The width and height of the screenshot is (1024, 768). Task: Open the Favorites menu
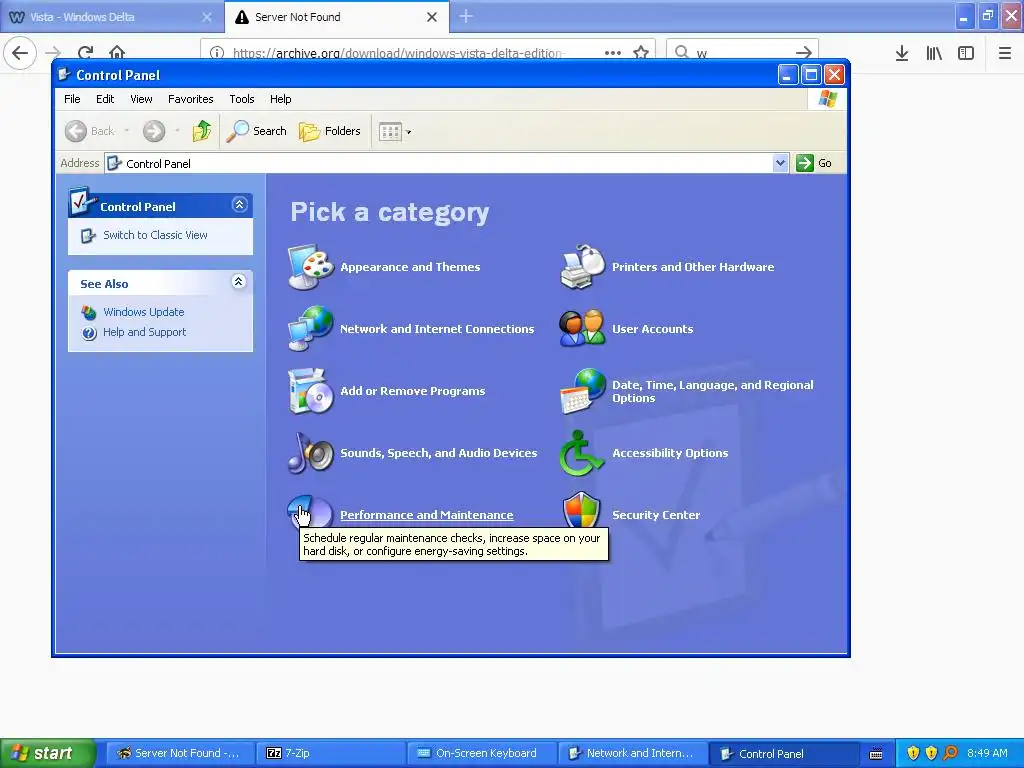[191, 99]
